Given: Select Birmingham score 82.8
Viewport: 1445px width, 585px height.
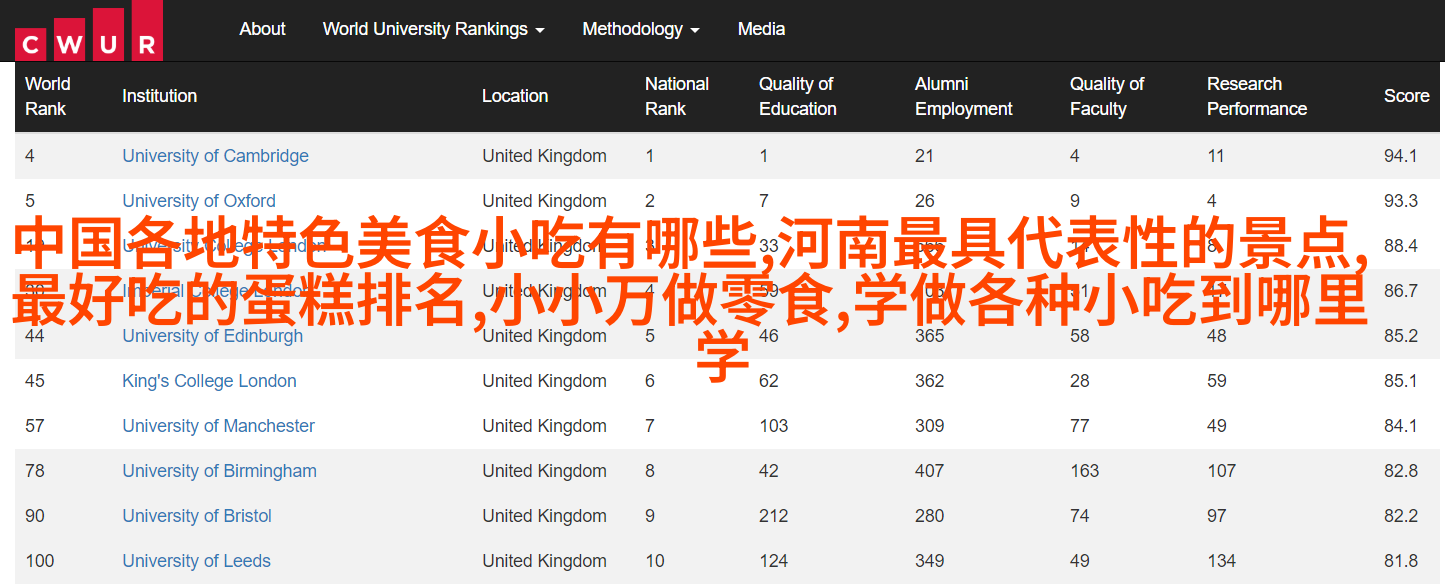Looking at the screenshot, I should point(1401,471).
